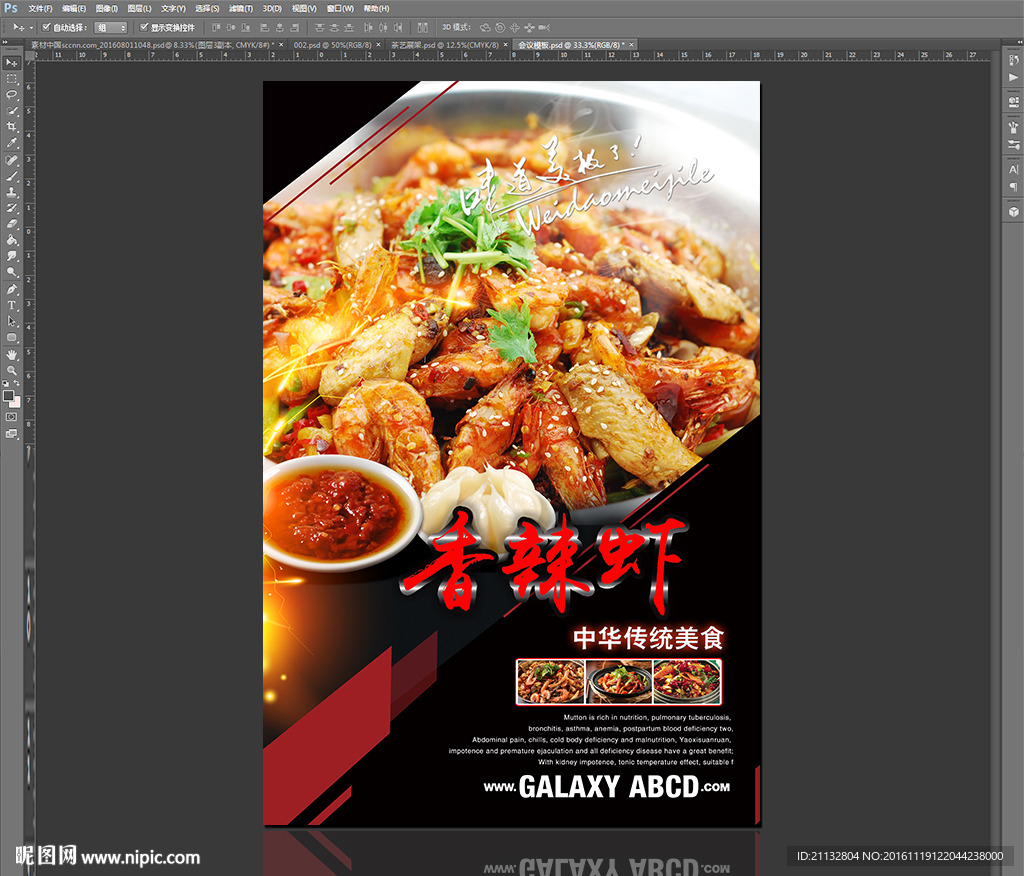Screen dimensions: 1024x876
Task: Close the 会议模板.psd tab
Action: pos(632,45)
